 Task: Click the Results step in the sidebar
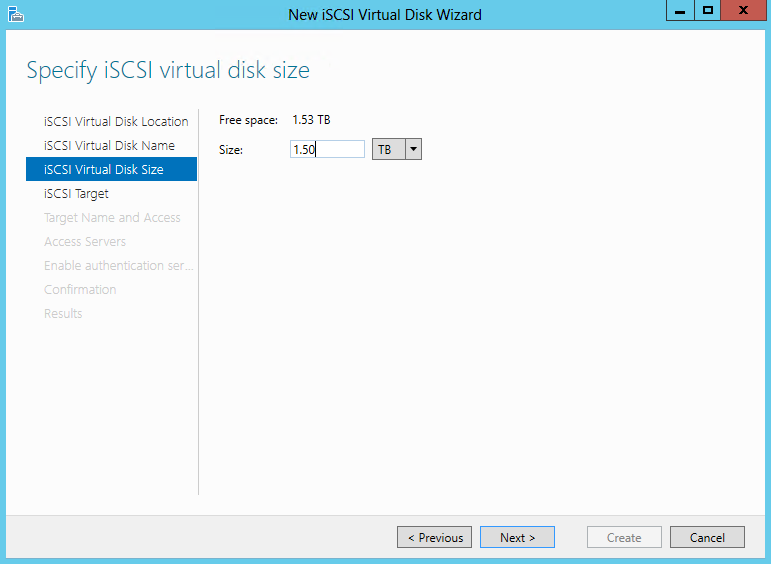click(63, 313)
